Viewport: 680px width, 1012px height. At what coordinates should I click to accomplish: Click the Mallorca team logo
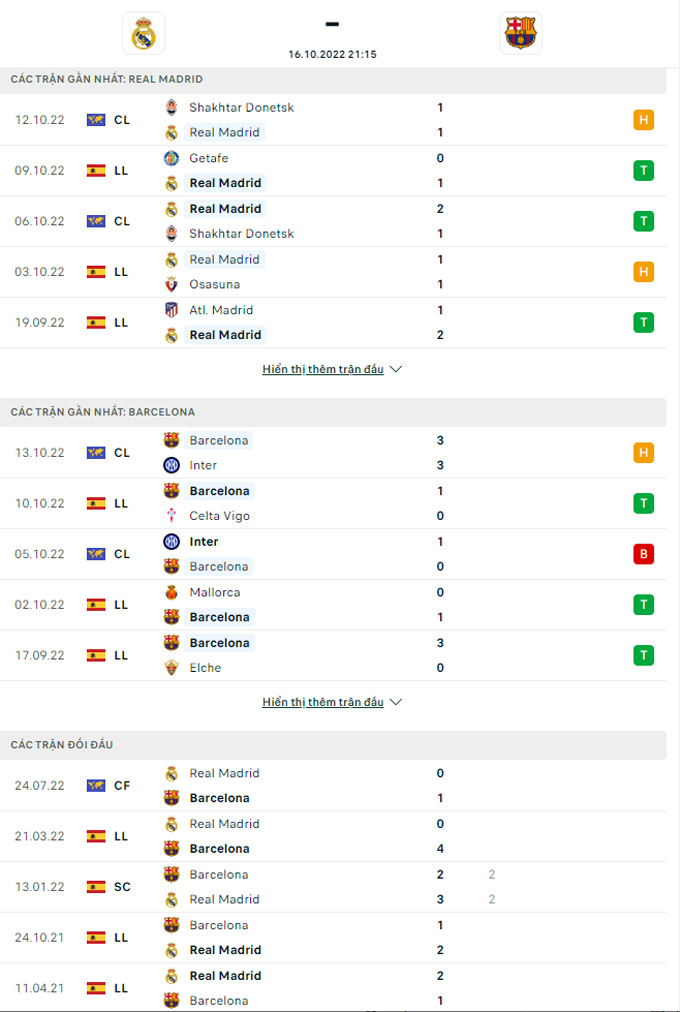[171, 592]
